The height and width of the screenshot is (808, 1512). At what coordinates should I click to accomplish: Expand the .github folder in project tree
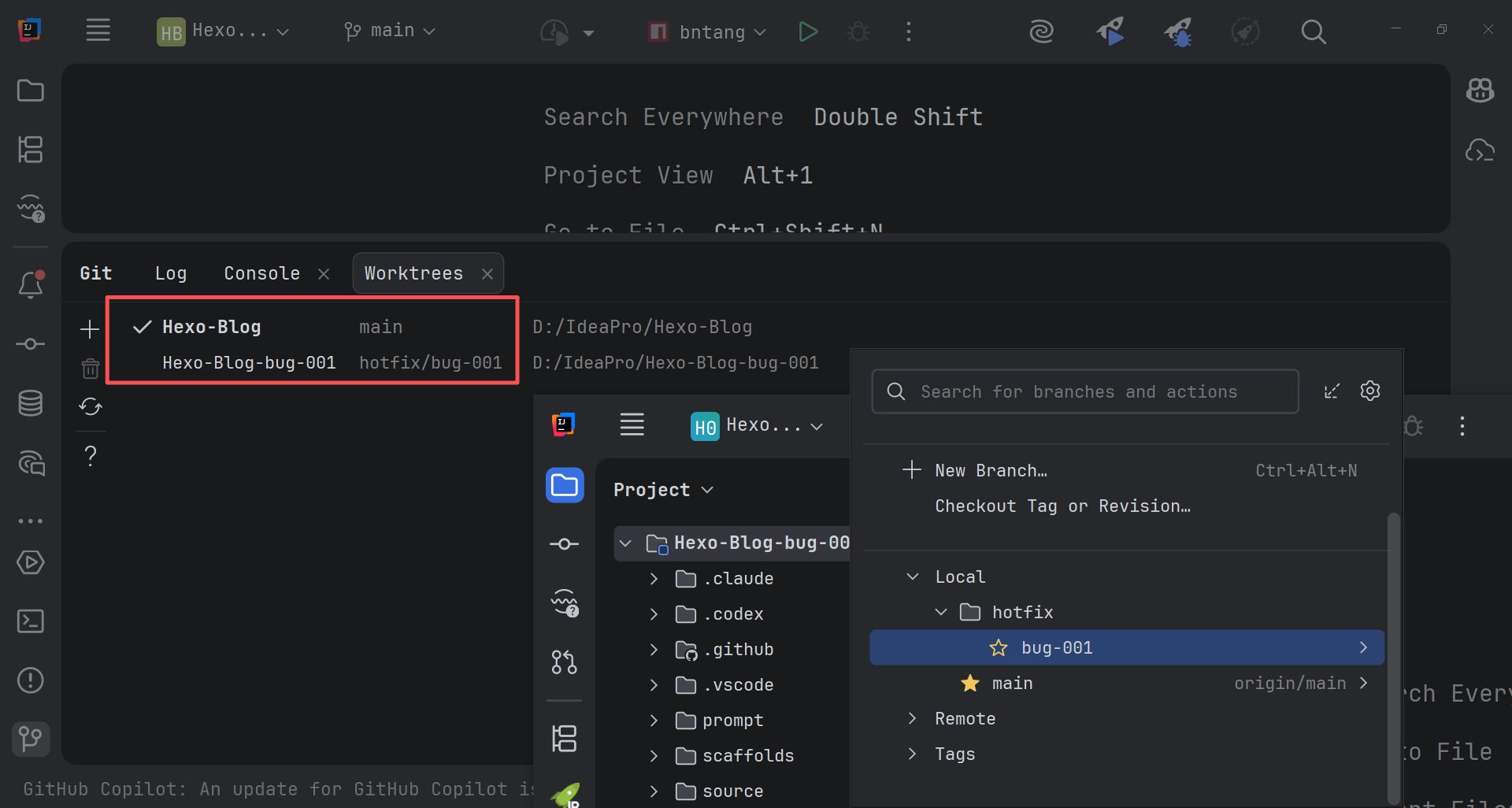tap(654, 650)
